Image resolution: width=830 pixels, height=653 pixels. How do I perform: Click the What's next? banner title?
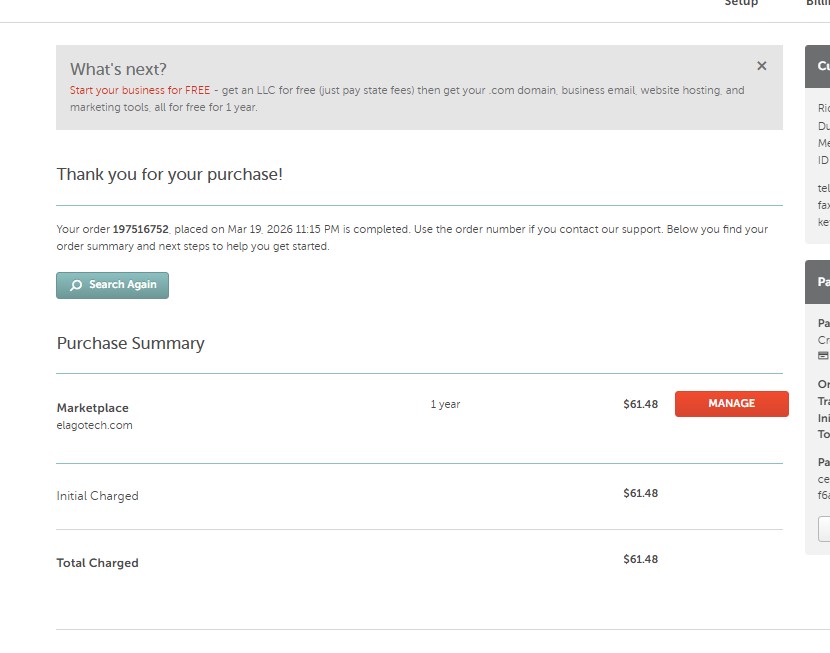coord(118,69)
